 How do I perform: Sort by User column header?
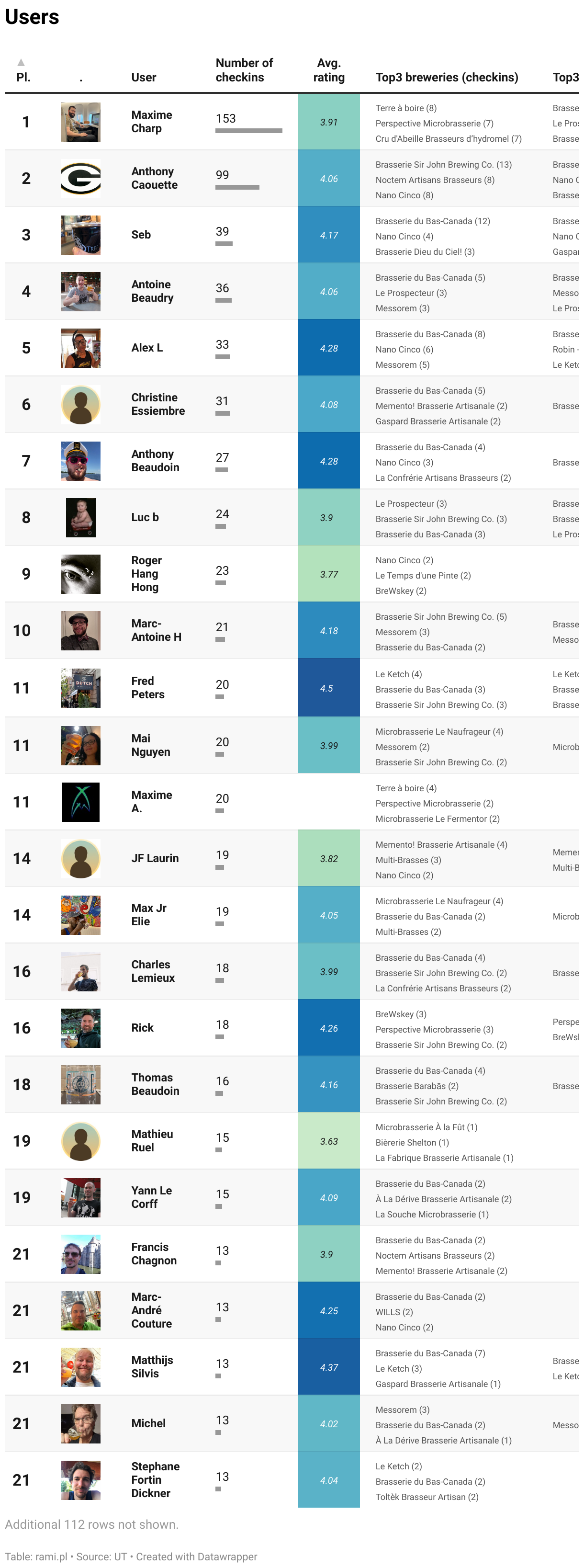click(144, 77)
